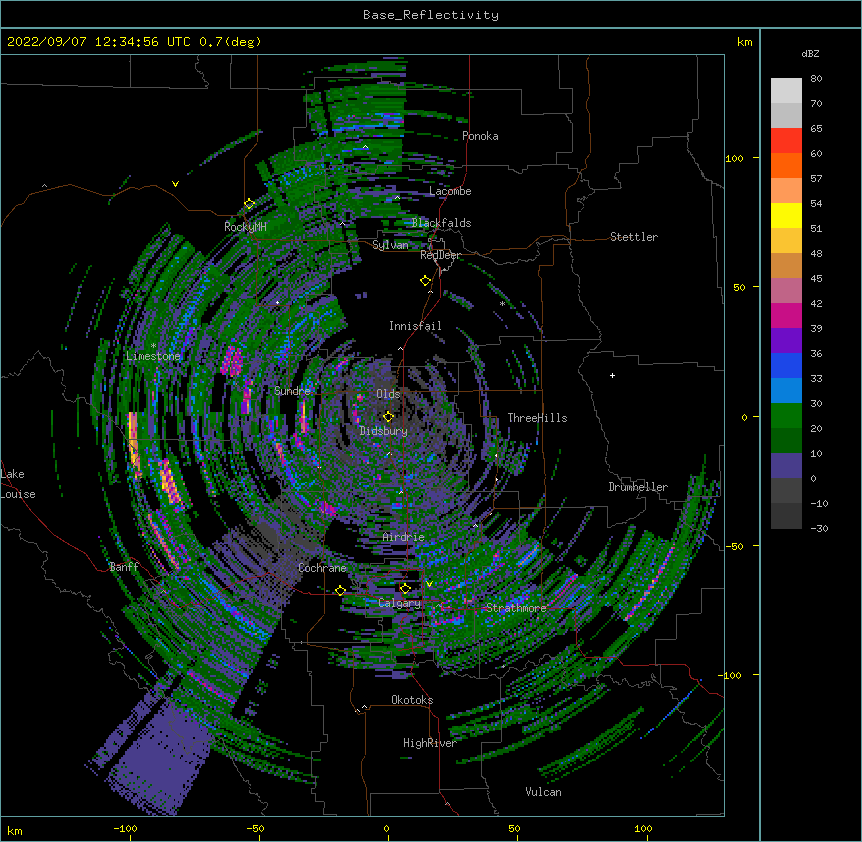
Task: Click the Limestone label
Action: coord(153,356)
